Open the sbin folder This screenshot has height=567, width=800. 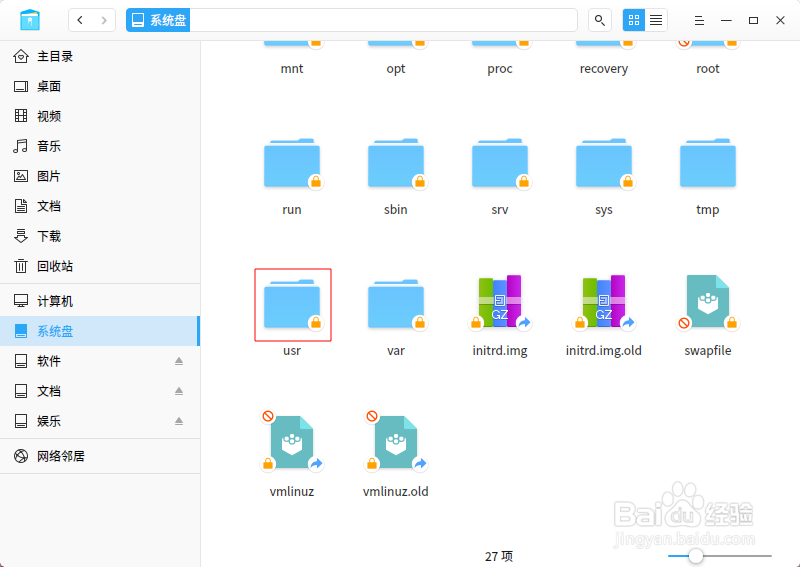point(396,163)
